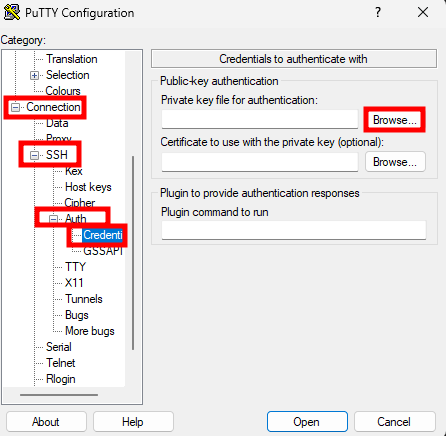Open the Data category
The width and height of the screenshot is (446, 436).
pos(57,123)
